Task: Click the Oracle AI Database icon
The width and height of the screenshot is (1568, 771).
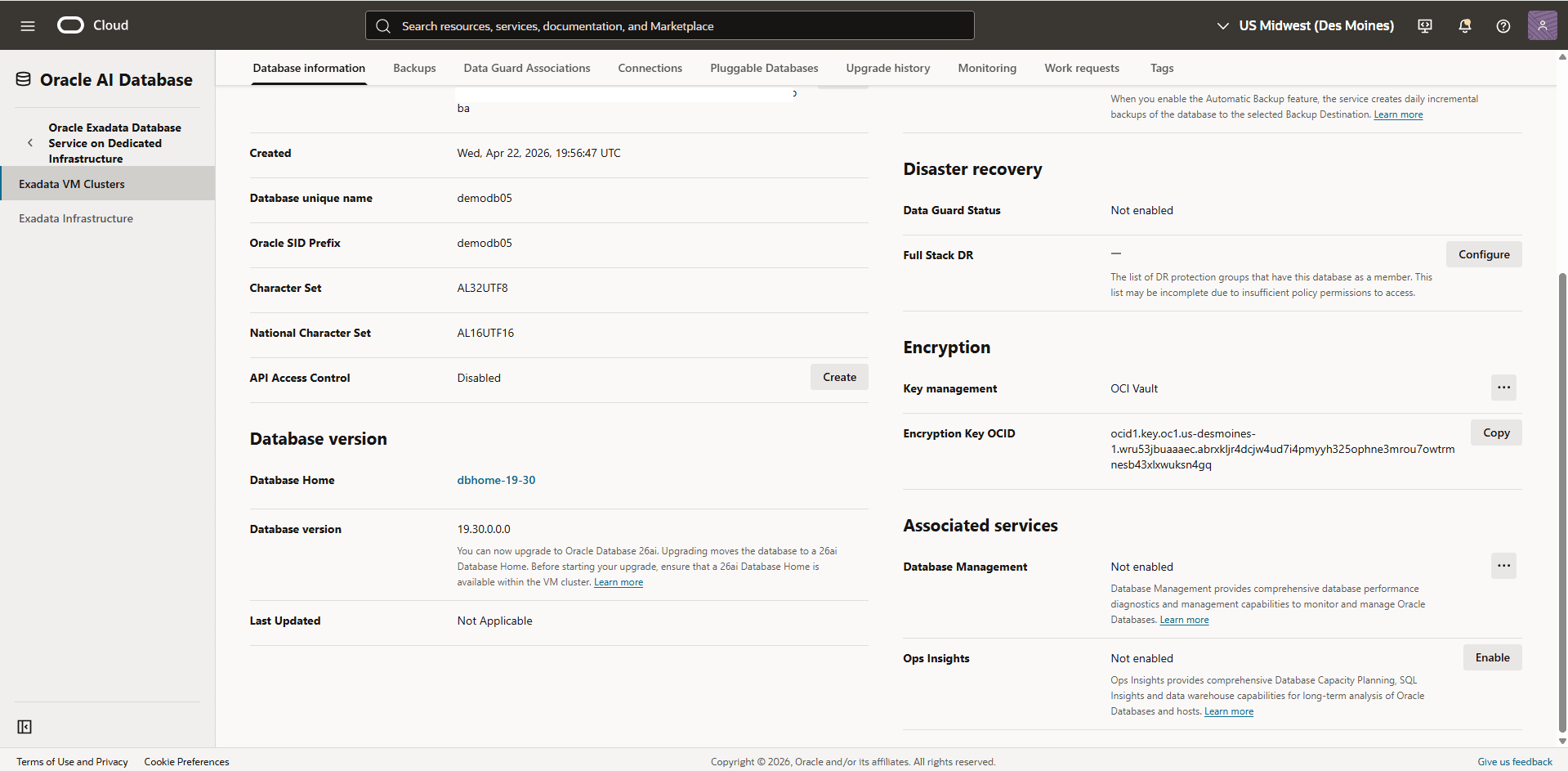Action: (24, 79)
